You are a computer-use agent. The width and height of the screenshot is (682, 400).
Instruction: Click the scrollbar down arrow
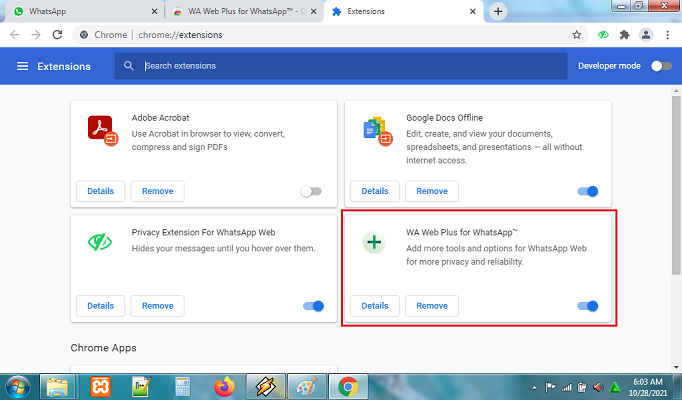pyautogui.click(x=676, y=367)
